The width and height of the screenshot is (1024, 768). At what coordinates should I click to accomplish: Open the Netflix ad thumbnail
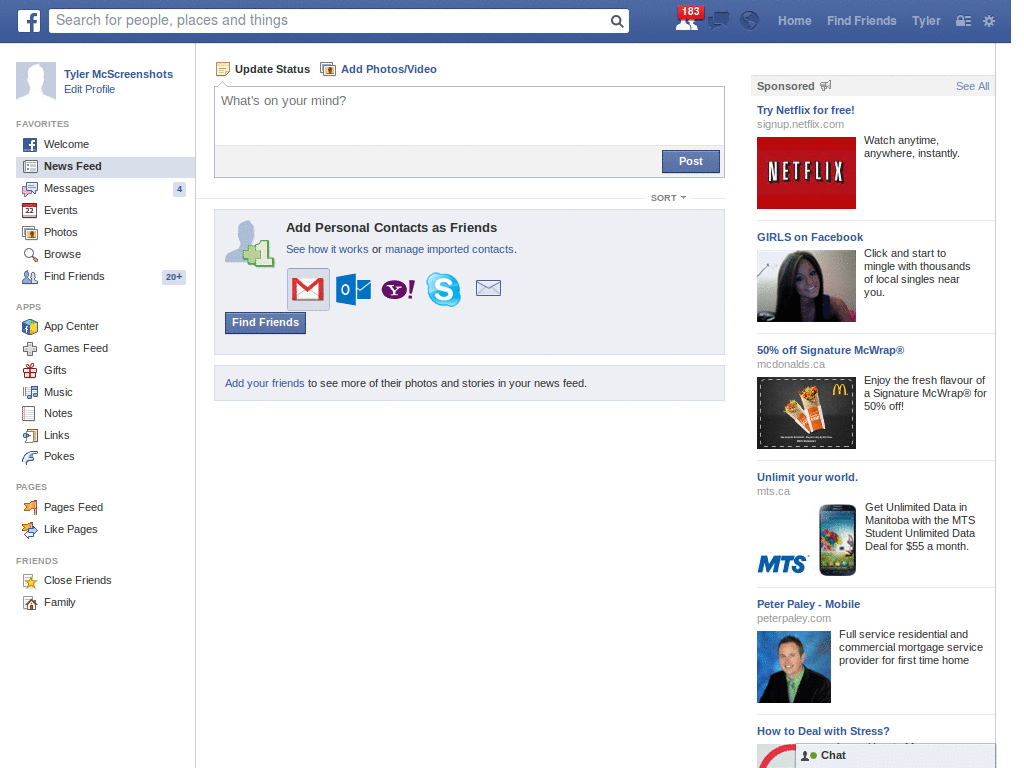click(x=806, y=173)
